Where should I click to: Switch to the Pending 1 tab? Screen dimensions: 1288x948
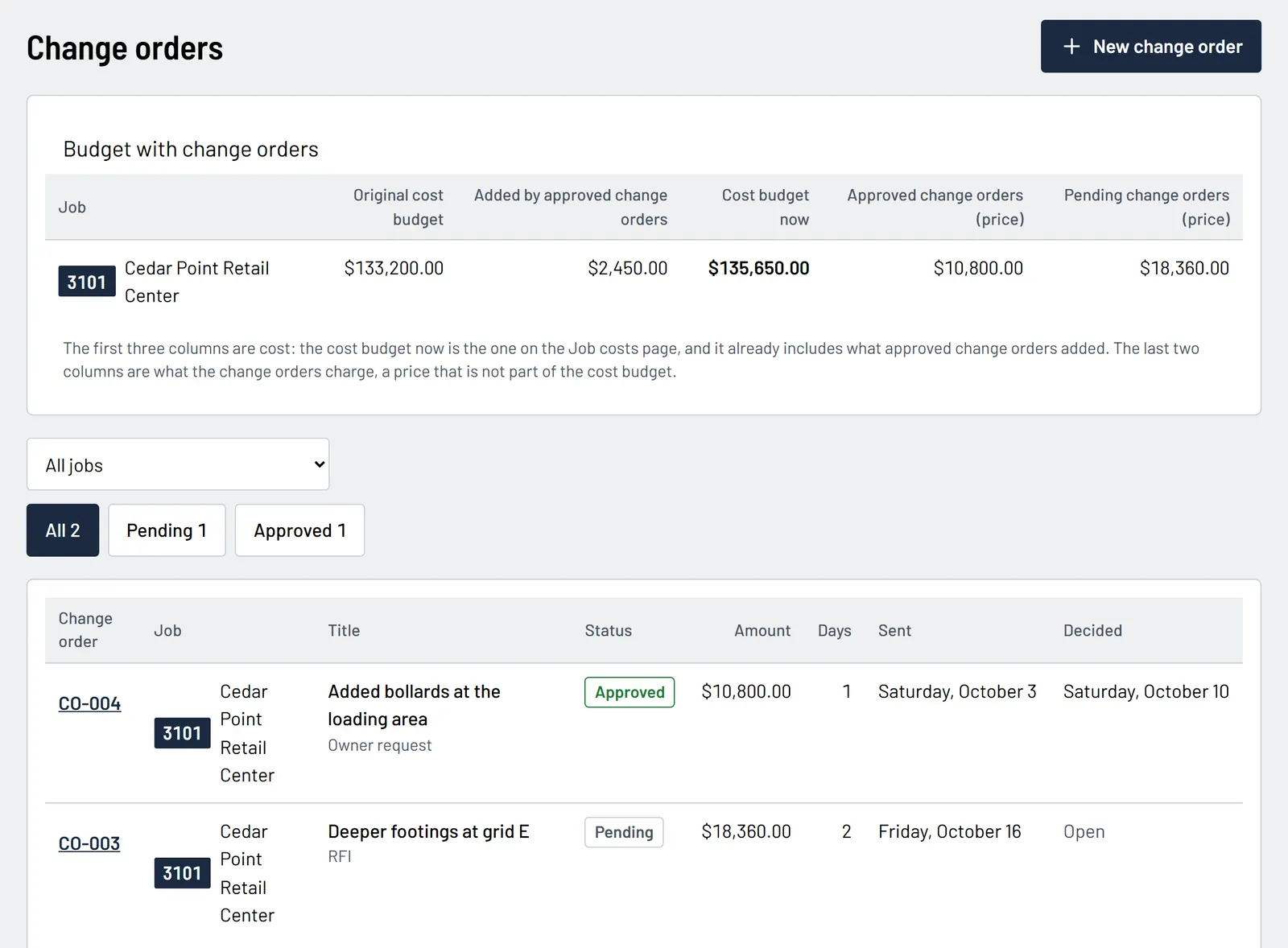(x=167, y=530)
